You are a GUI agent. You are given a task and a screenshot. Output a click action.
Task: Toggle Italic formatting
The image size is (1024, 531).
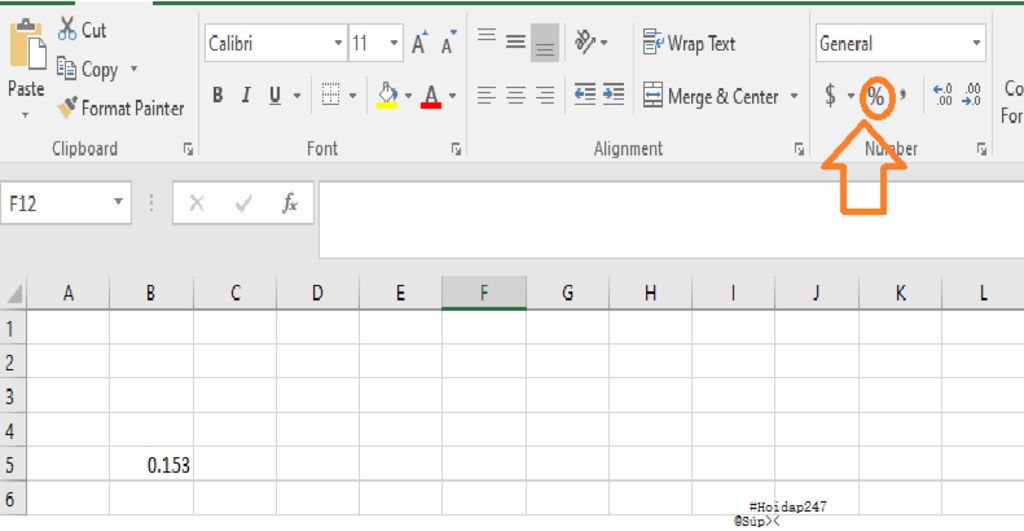tap(245, 96)
